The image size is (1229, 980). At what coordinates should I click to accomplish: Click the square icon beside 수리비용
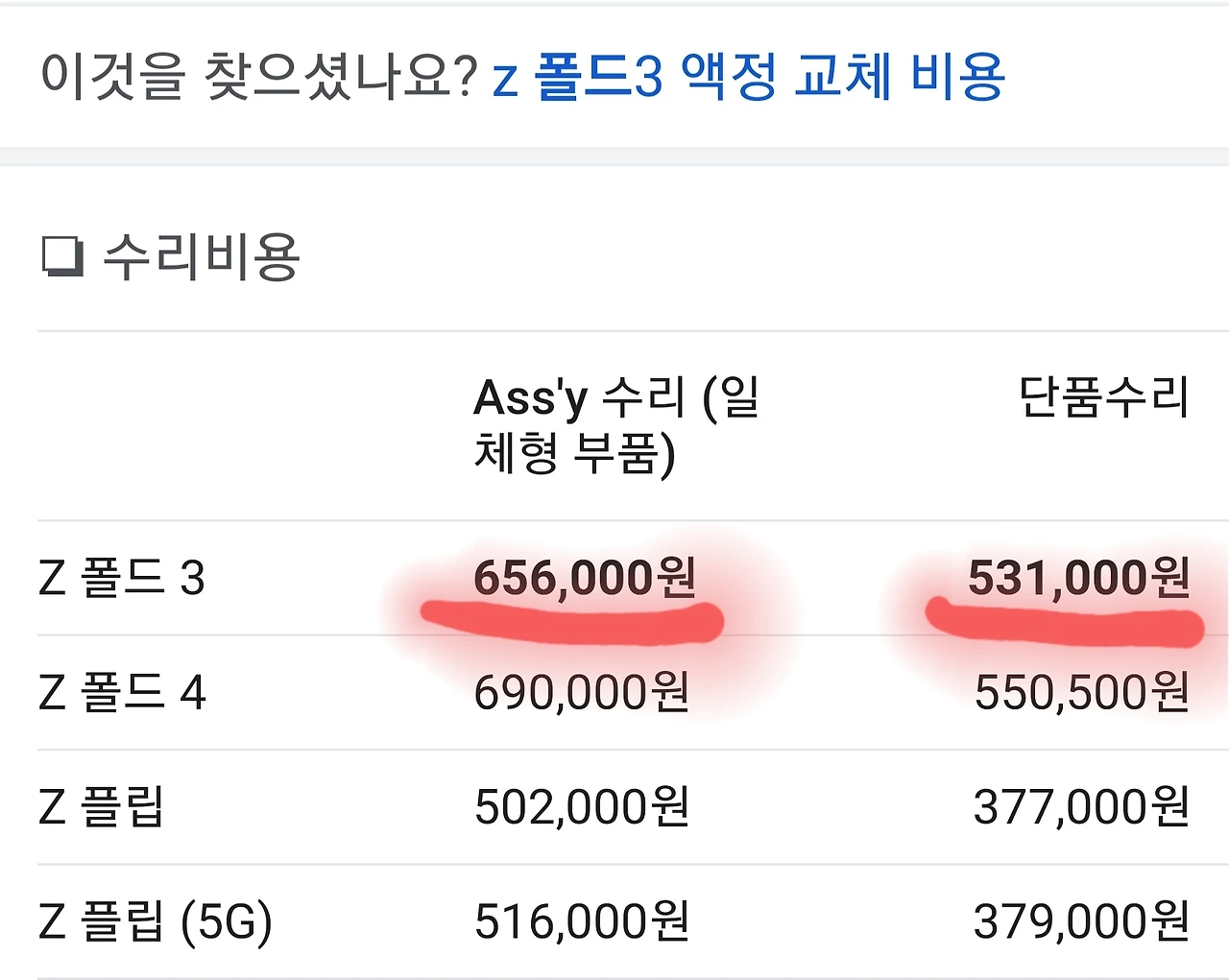click(x=63, y=257)
